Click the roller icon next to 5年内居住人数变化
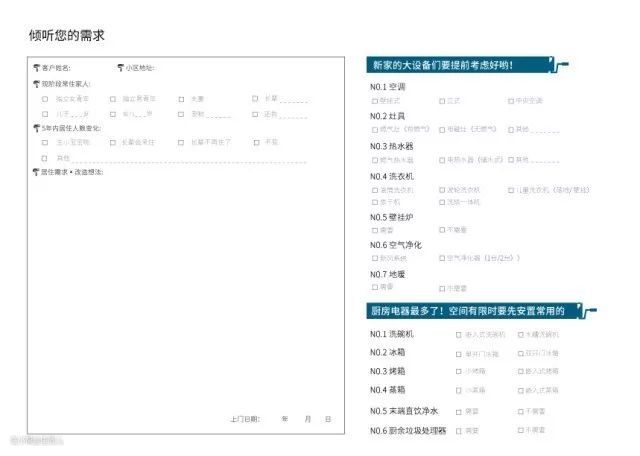The height and width of the screenshot is (456, 640). click(x=36, y=128)
